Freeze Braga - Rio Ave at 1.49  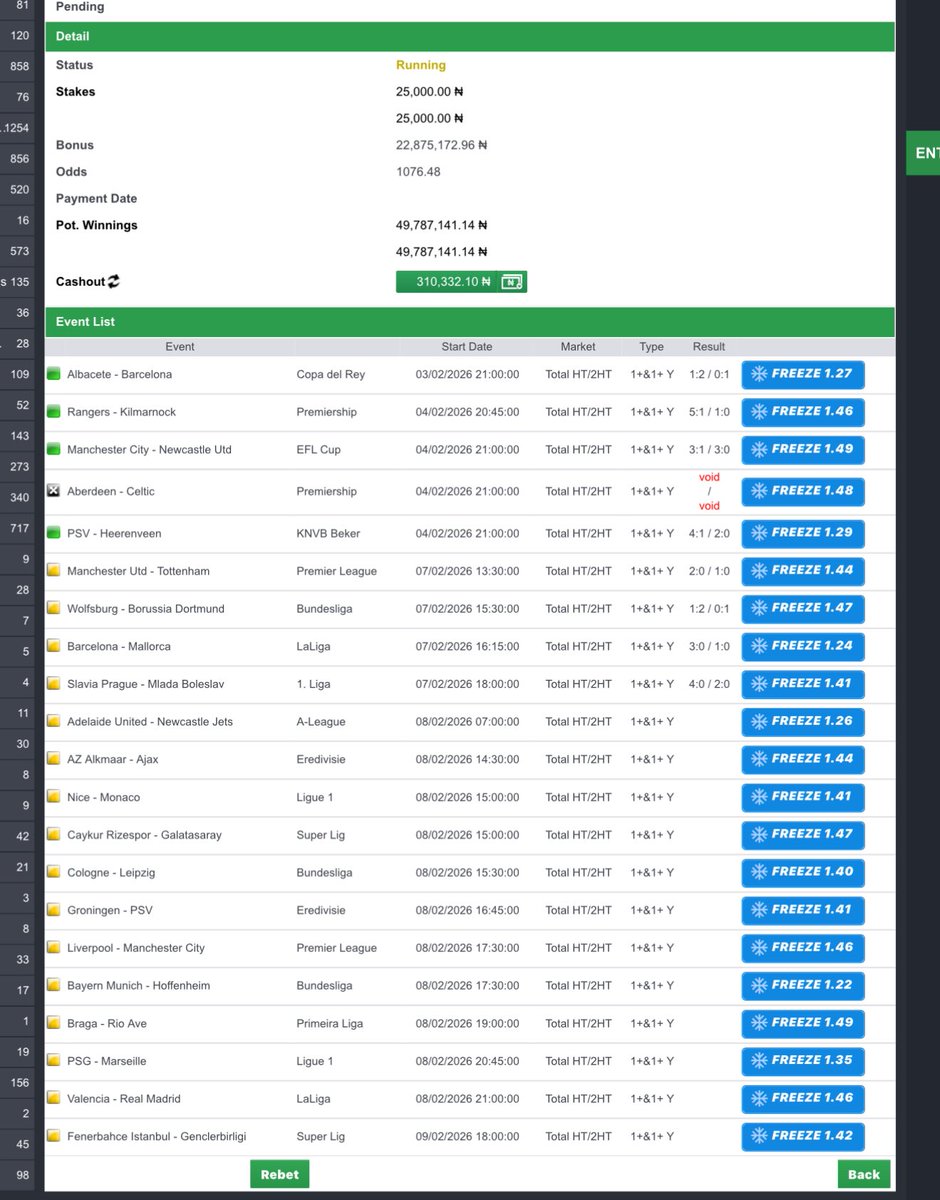[803, 1023]
